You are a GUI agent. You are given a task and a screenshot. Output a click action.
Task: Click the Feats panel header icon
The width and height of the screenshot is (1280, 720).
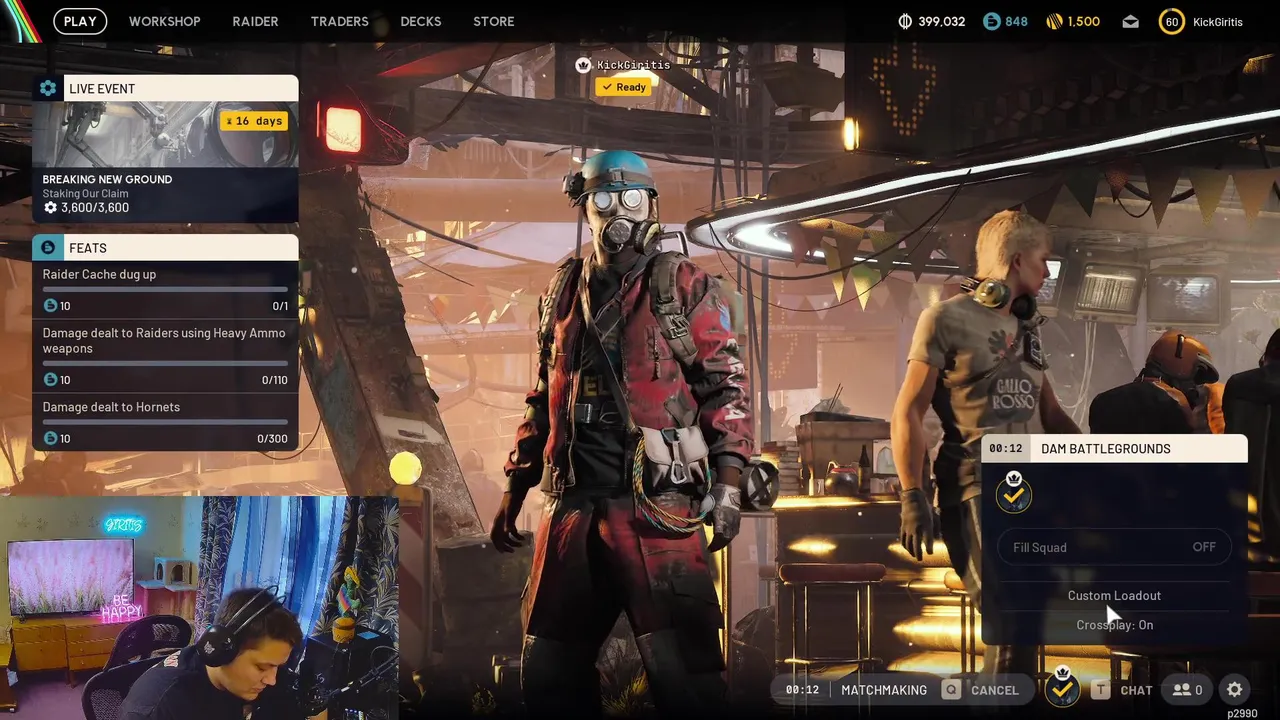tap(48, 247)
